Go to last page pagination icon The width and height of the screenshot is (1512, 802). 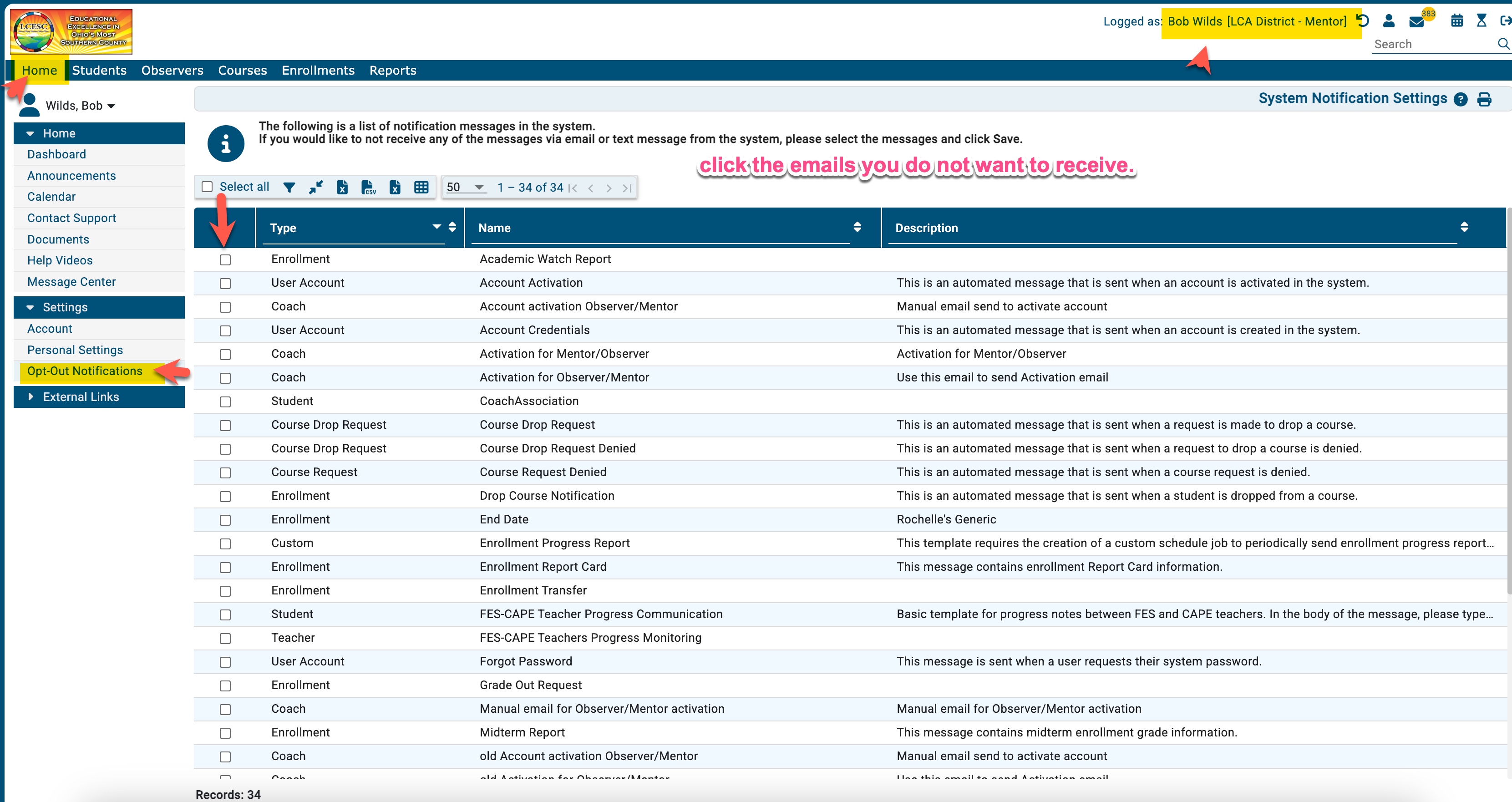pos(628,188)
